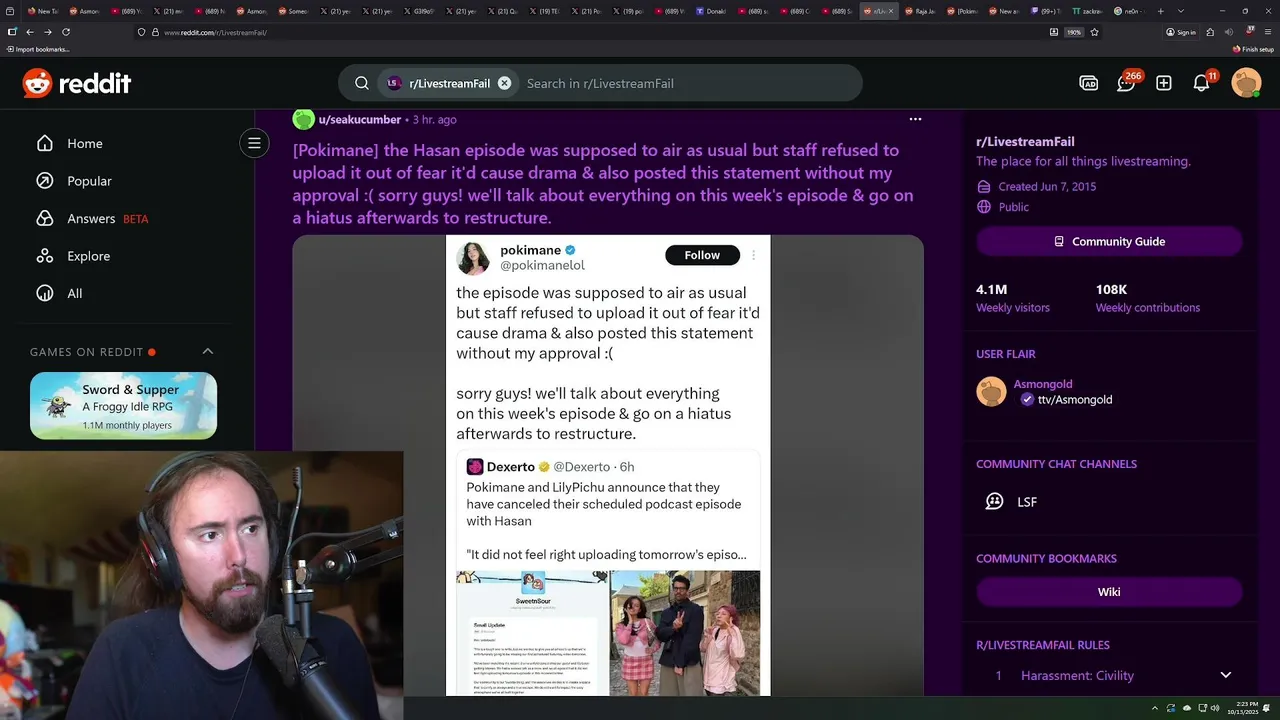Collapse the Games on Reddit section
This screenshot has height=720, width=1280.
click(x=208, y=351)
